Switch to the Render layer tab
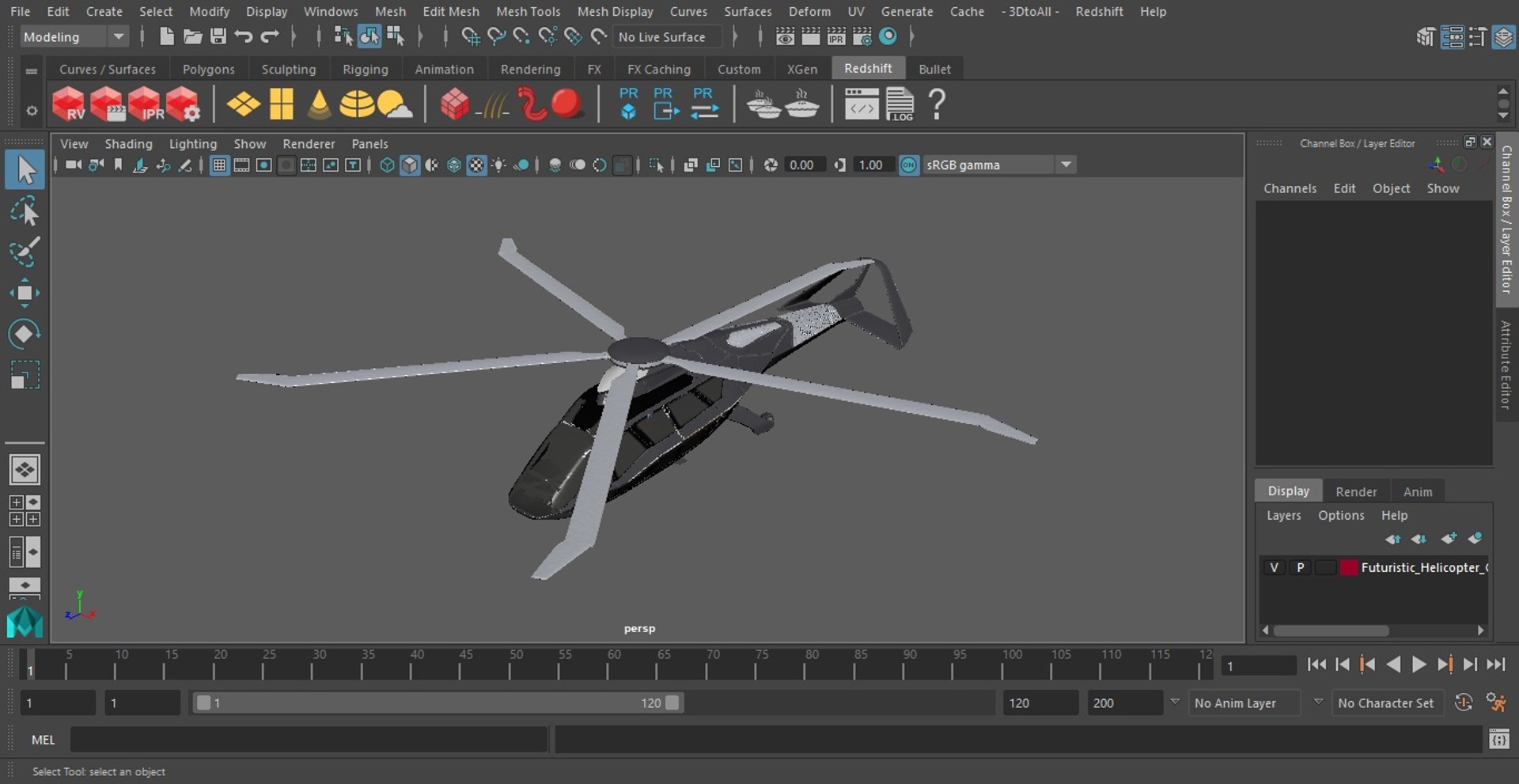Viewport: 1519px width, 784px height. coord(1356,491)
